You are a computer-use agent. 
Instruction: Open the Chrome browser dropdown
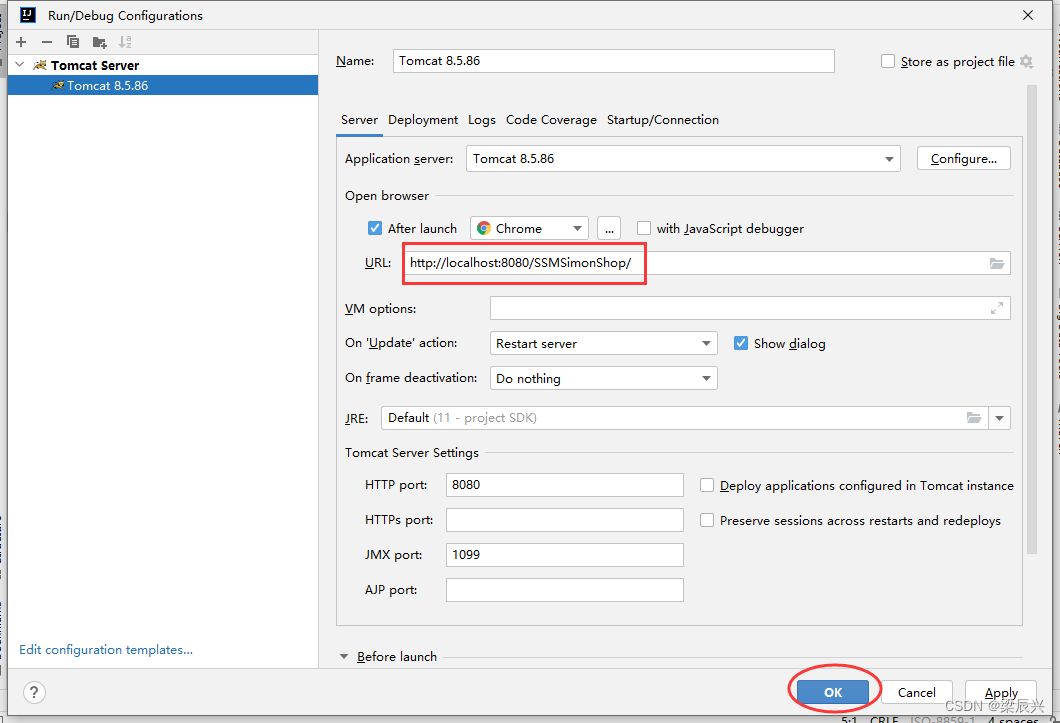529,229
